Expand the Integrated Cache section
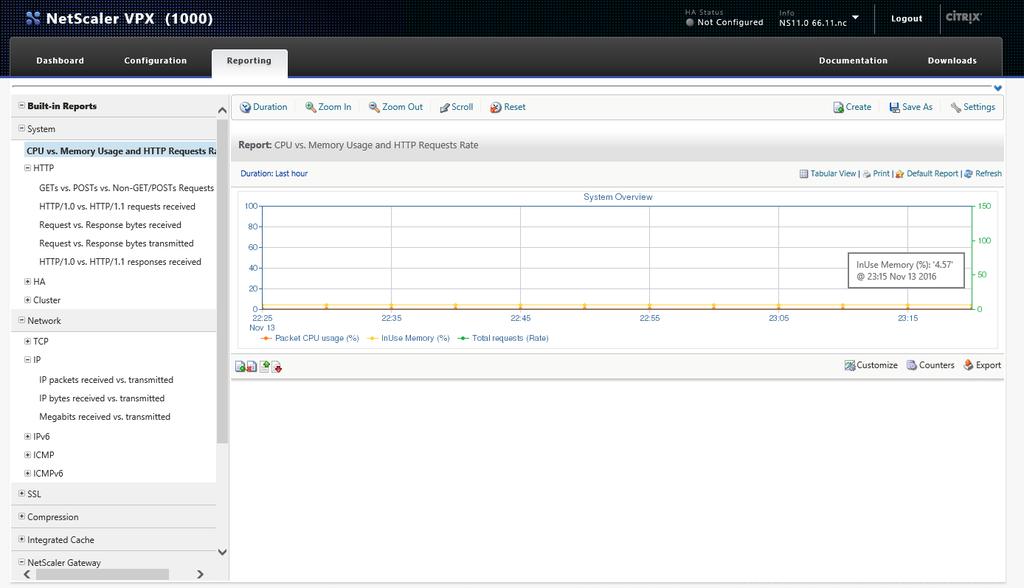Viewport: 1024px width, 588px height. 22,539
